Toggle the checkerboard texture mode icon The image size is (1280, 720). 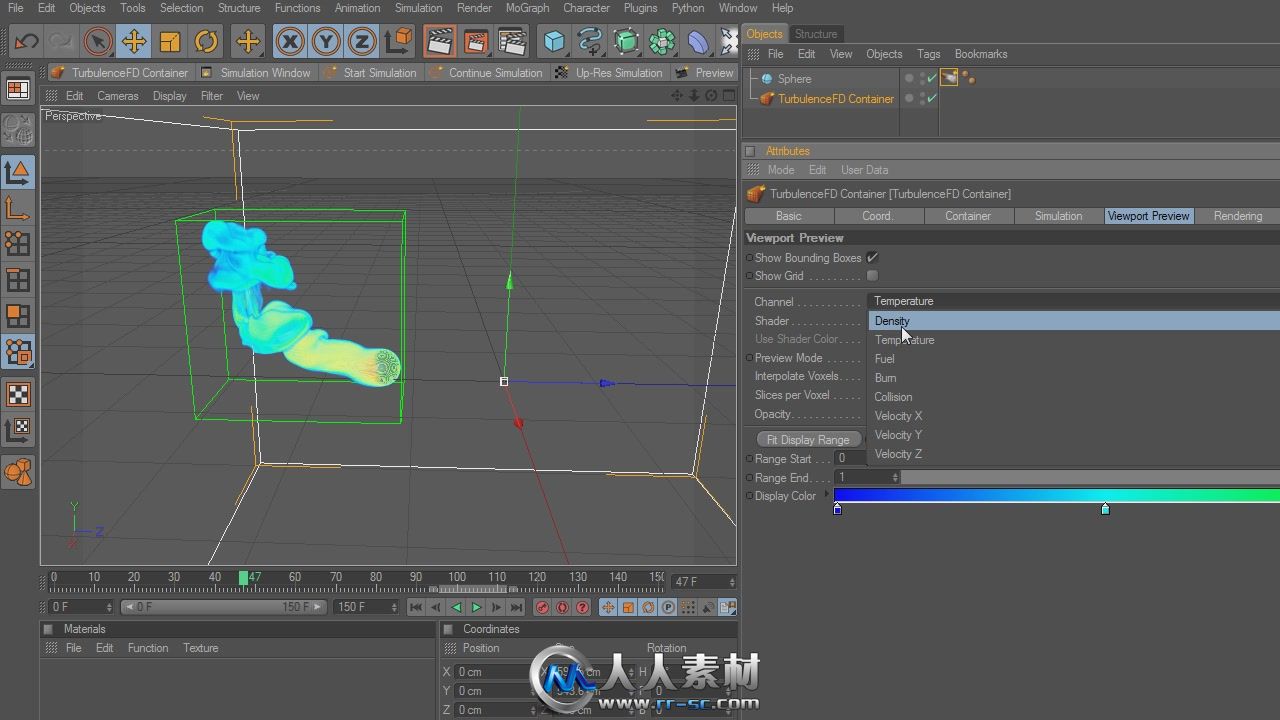pyautogui.click(x=18, y=394)
